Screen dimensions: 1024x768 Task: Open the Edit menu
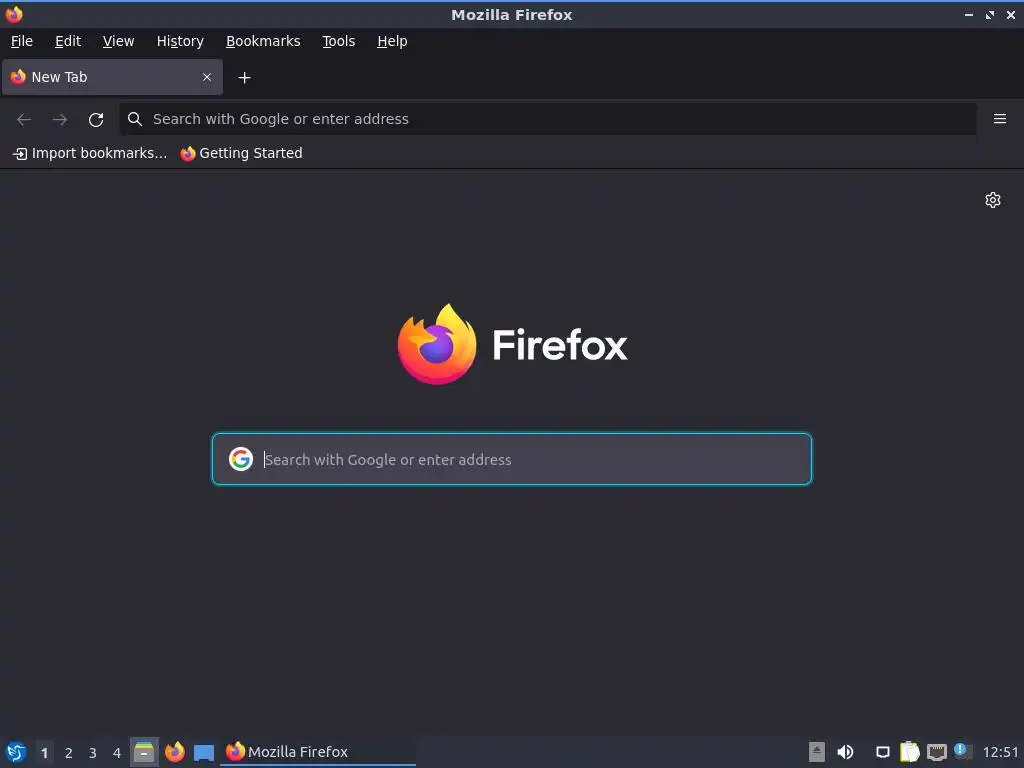68,41
